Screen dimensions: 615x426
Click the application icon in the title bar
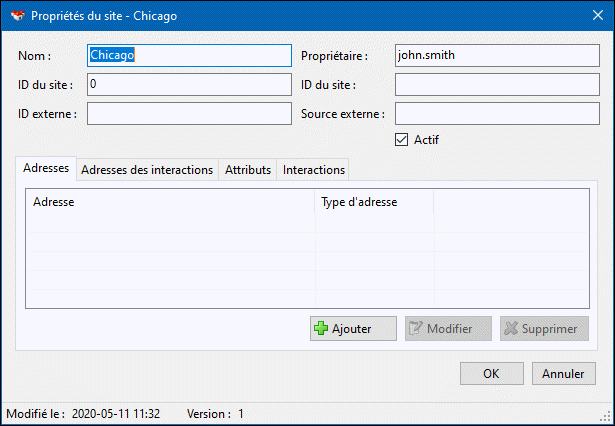coord(17,16)
